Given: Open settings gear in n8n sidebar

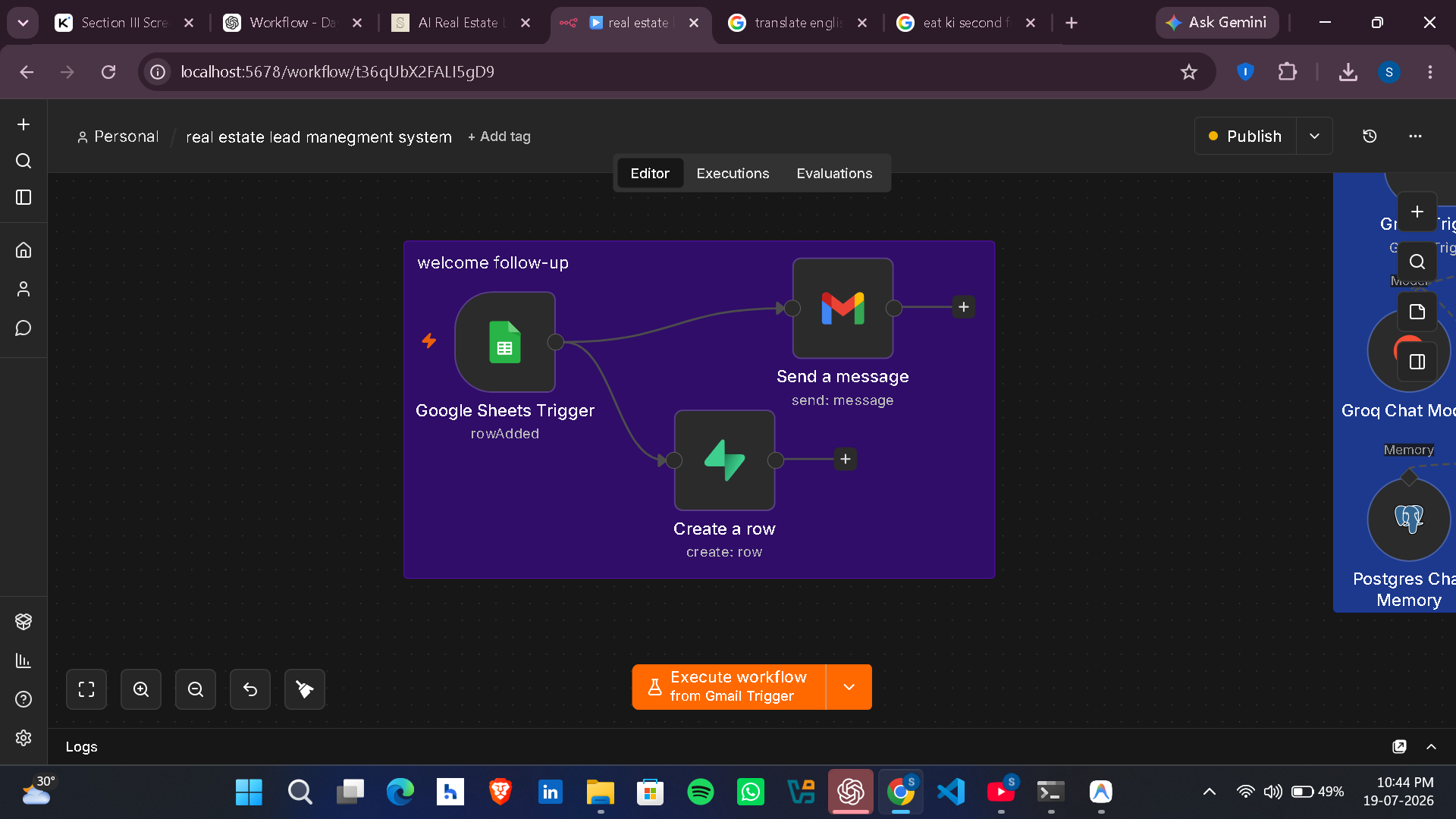Looking at the screenshot, I should pos(24,738).
